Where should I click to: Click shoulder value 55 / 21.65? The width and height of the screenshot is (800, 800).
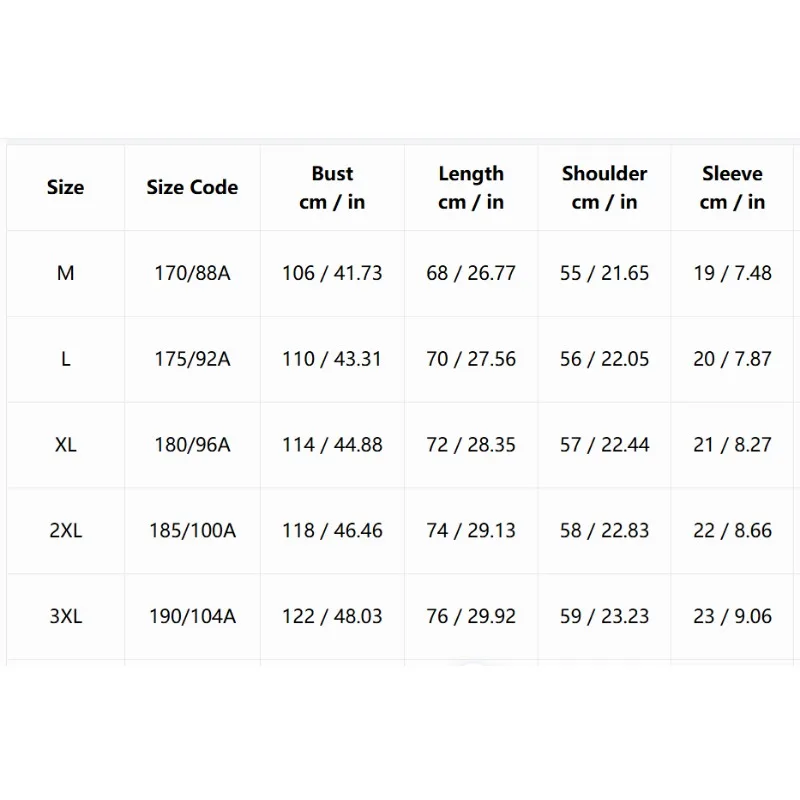[x=605, y=273]
